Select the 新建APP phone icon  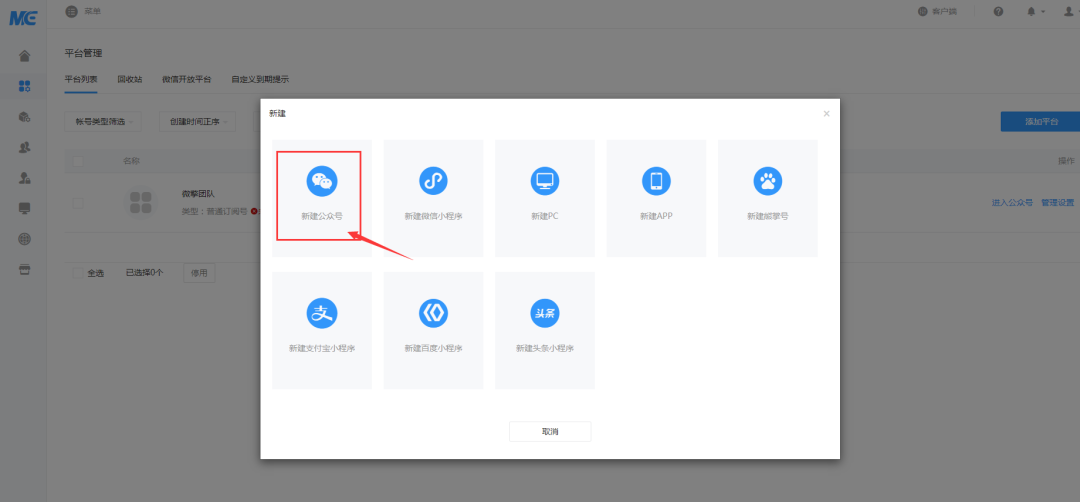click(656, 181)
